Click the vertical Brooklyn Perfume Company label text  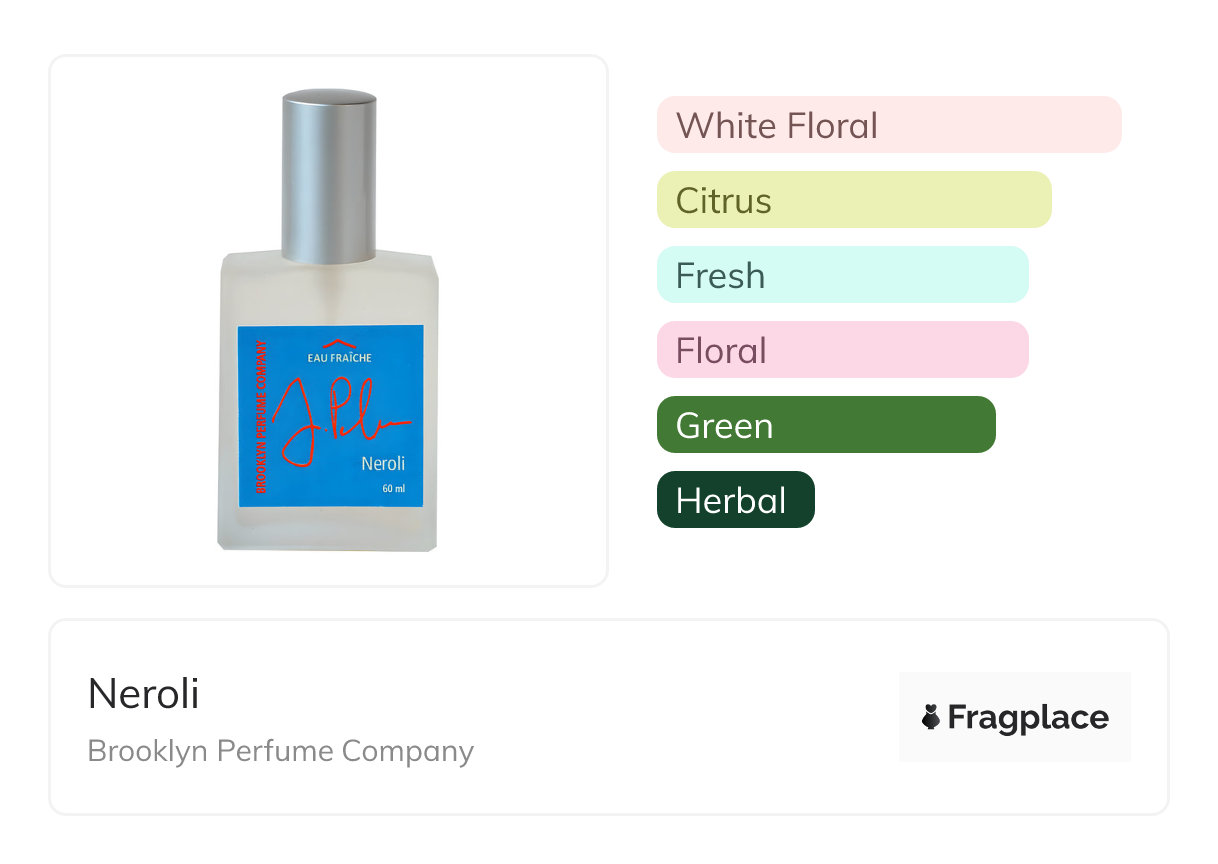tap(262, 418)
